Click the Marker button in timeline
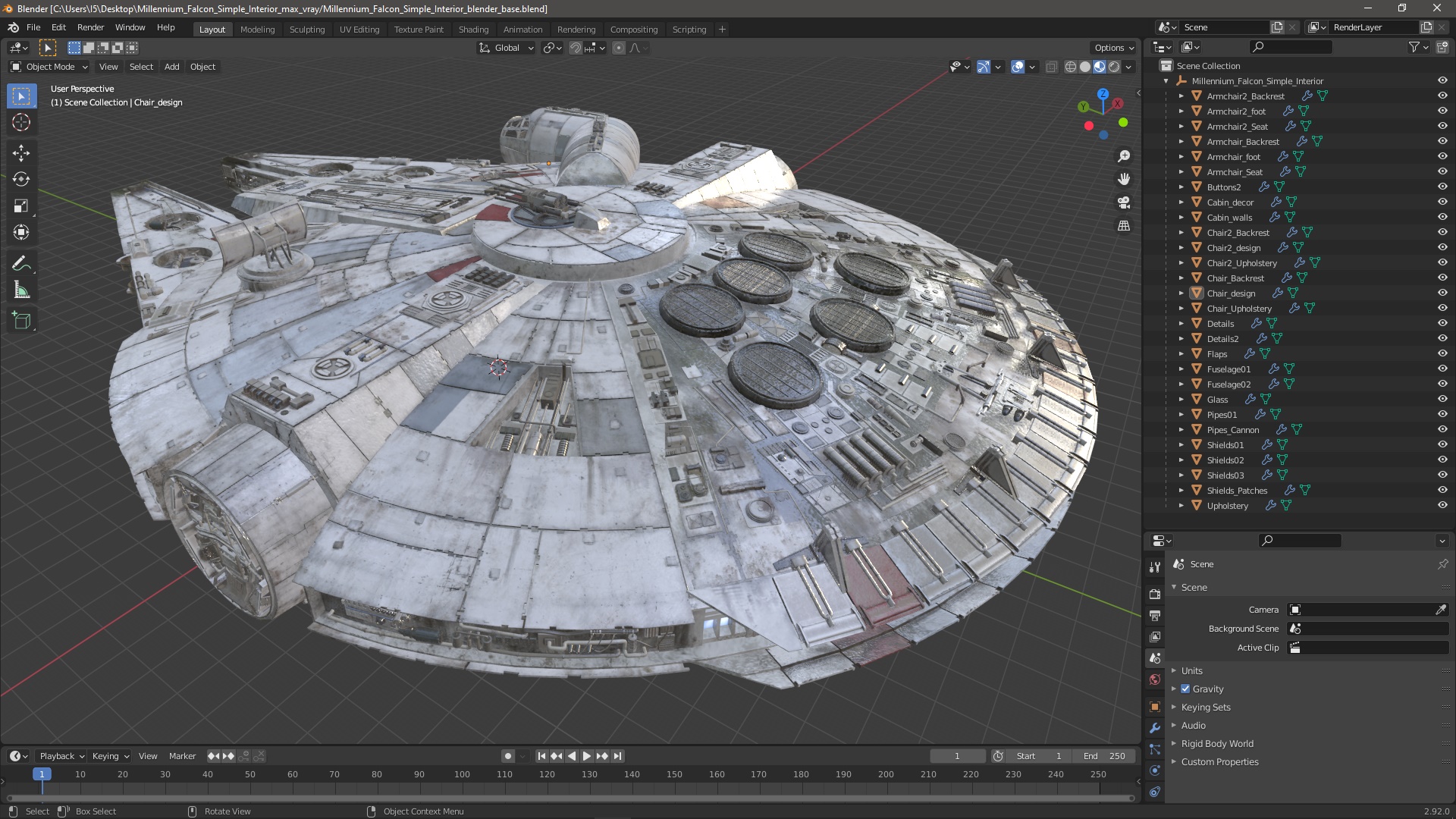The image size is (1456, 819). [182, 756]
